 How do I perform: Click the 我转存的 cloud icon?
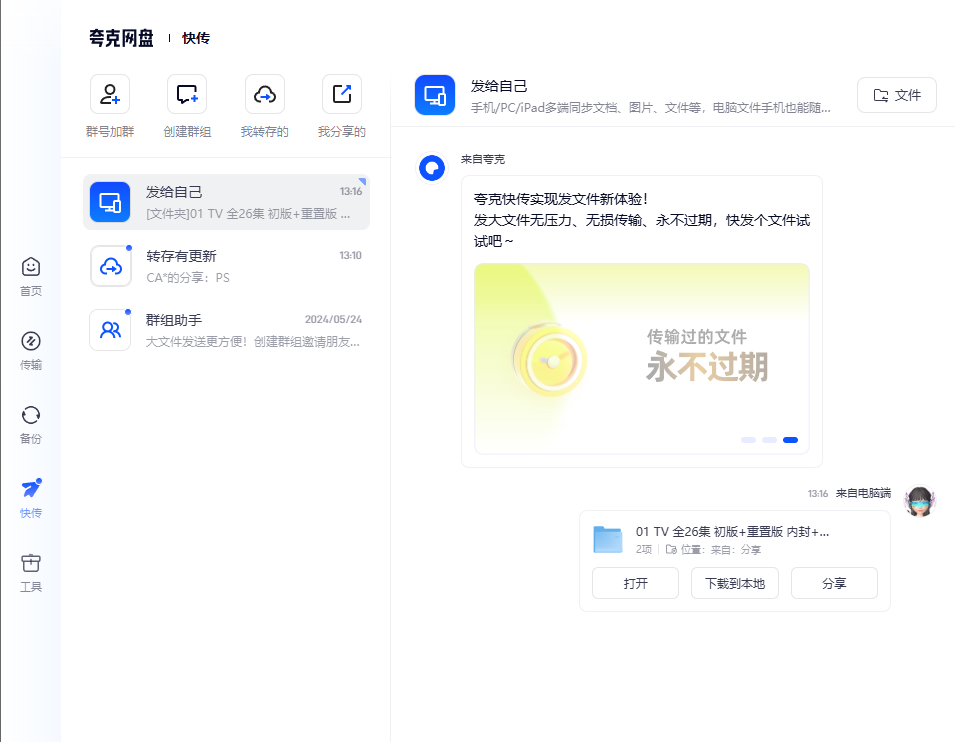click(263, 92)
